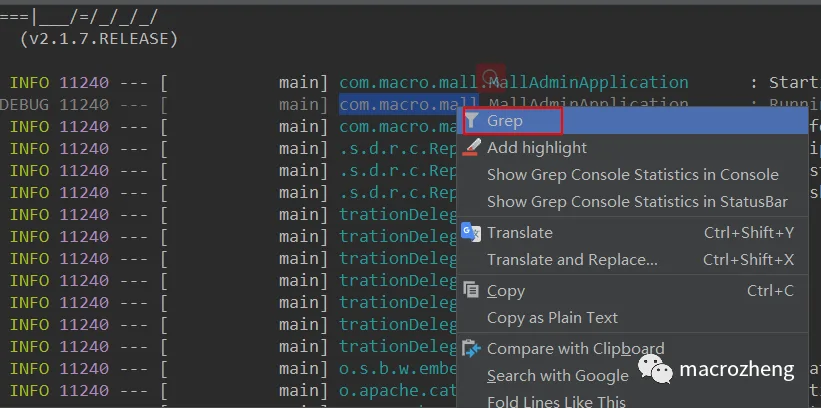Click the Add highlight marker icon
This screenshot has height=408, width=821.
click(x=472, y=148)
